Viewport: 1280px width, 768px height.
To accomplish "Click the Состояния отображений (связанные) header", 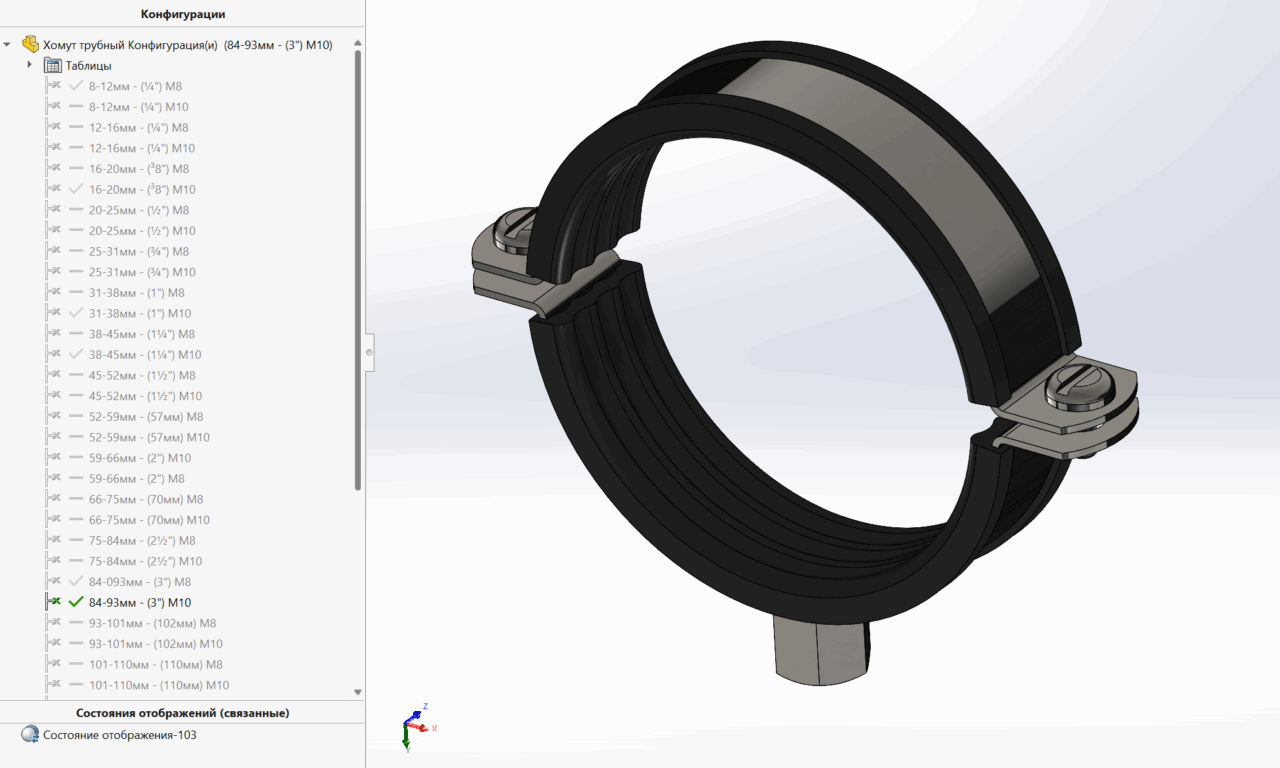I will tap(182, 713).
